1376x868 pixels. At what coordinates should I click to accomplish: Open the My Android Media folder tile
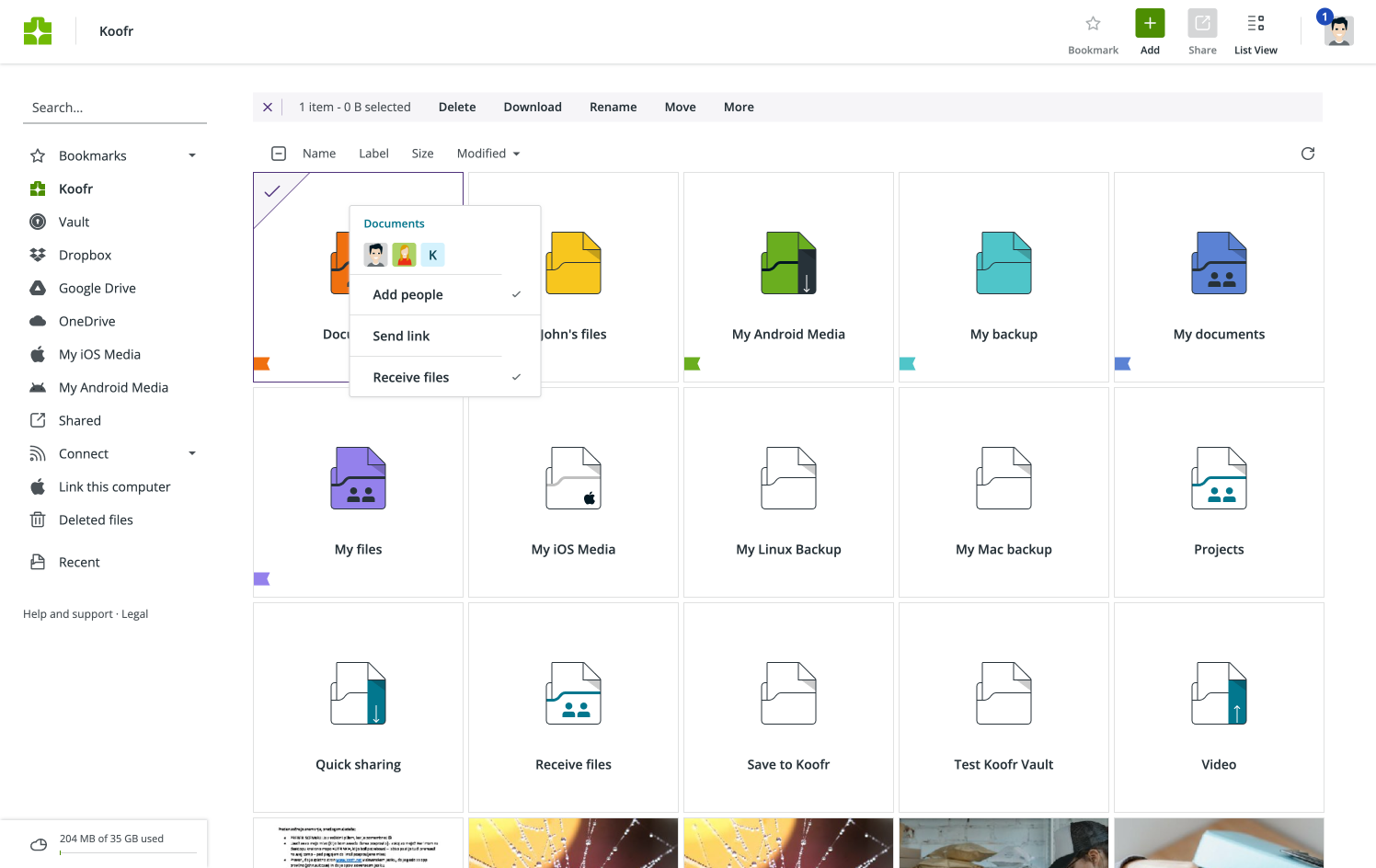pos(788,277)
